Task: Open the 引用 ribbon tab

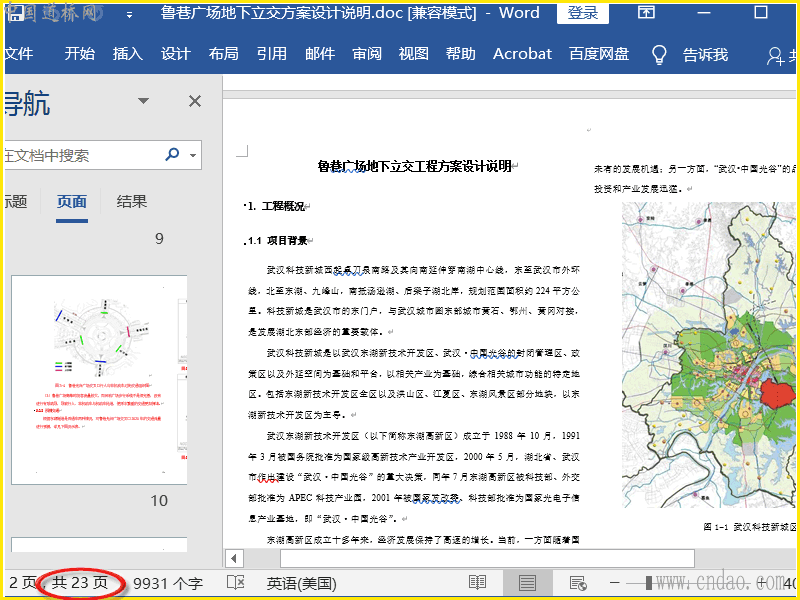Action: (271, 54)
